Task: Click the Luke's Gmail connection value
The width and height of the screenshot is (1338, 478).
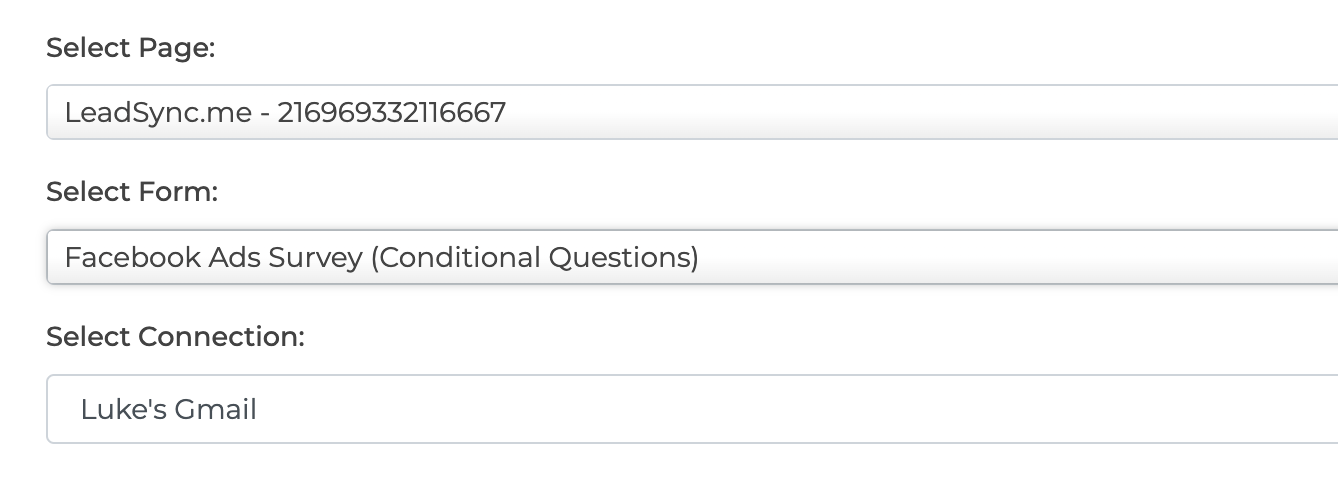Action: 169,409
